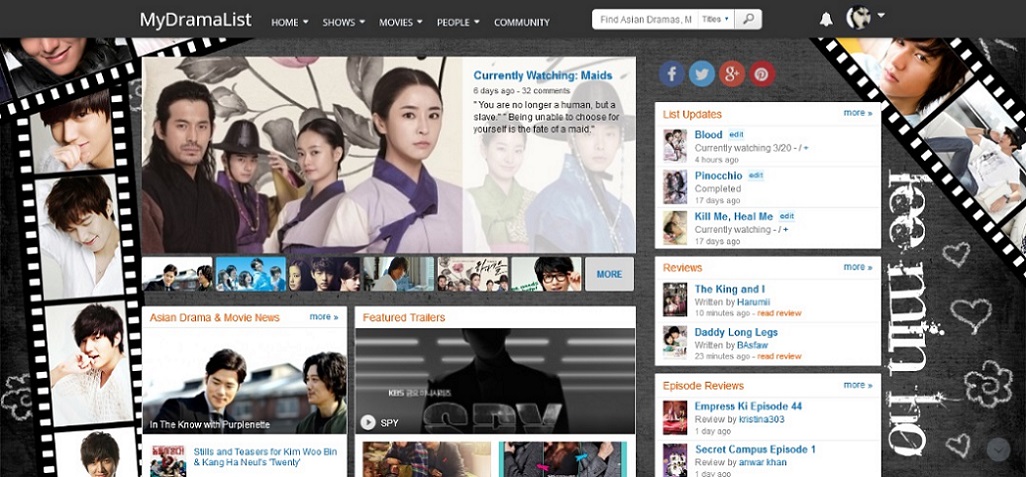Screen dimensions: 1026x477
Task: Open the Google Plus share icon
Action: (732, 73)
